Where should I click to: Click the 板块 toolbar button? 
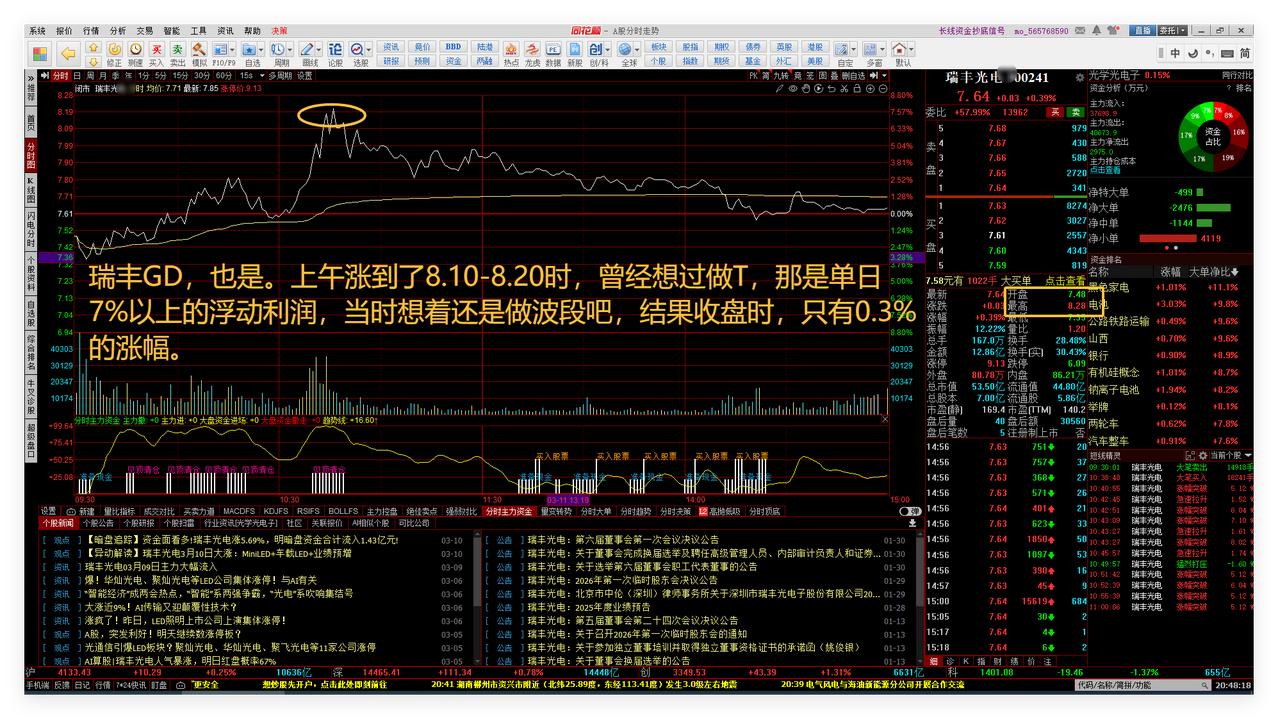coord(658,47)
